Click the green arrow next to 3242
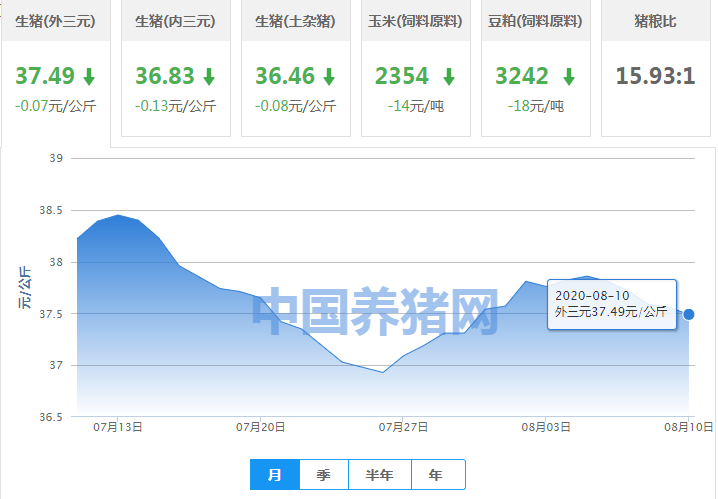Viewport: 718px width, 499px height. tap(569, 77)
